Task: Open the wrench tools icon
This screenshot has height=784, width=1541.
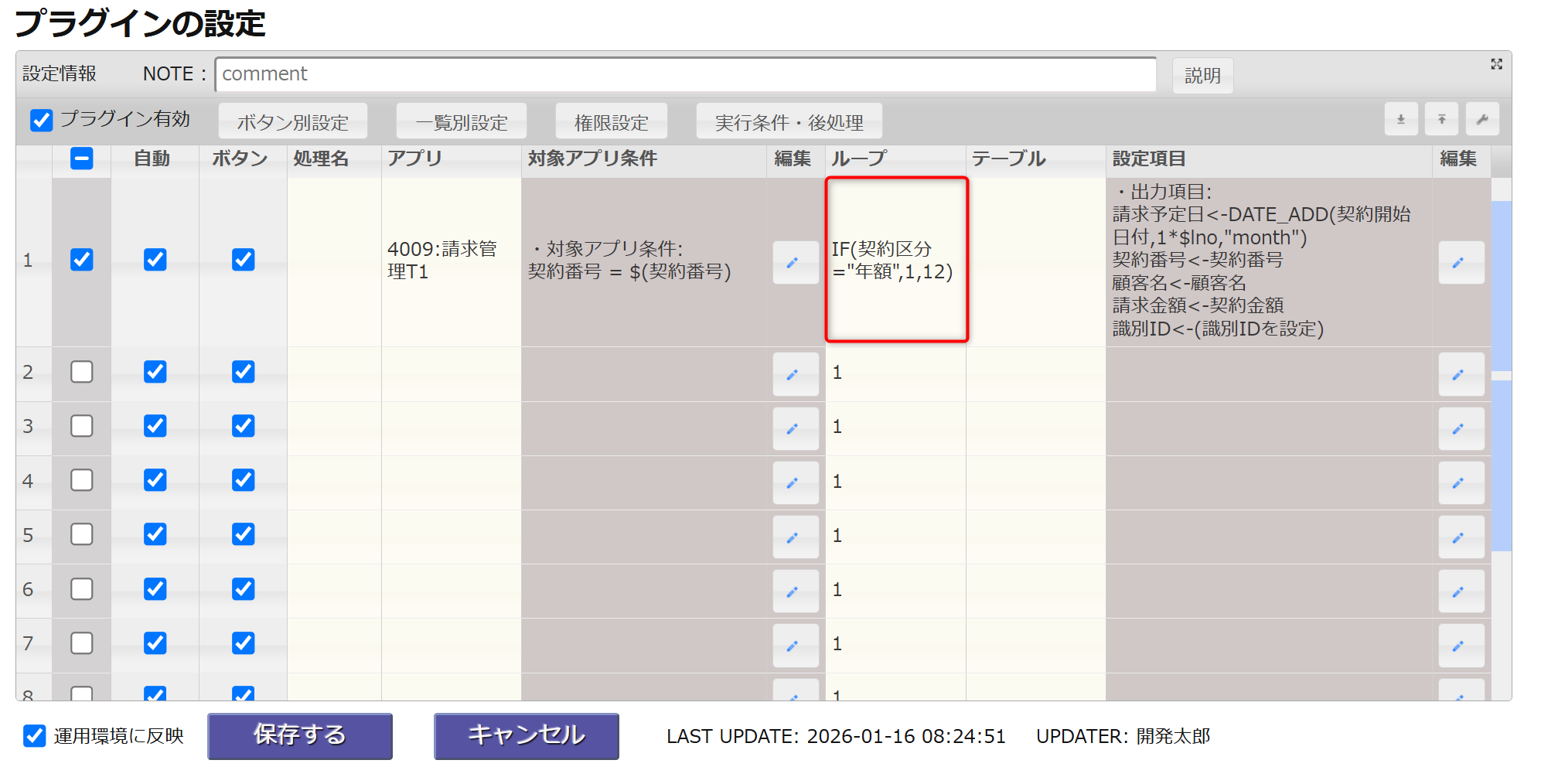Action: click(1481, 119)
